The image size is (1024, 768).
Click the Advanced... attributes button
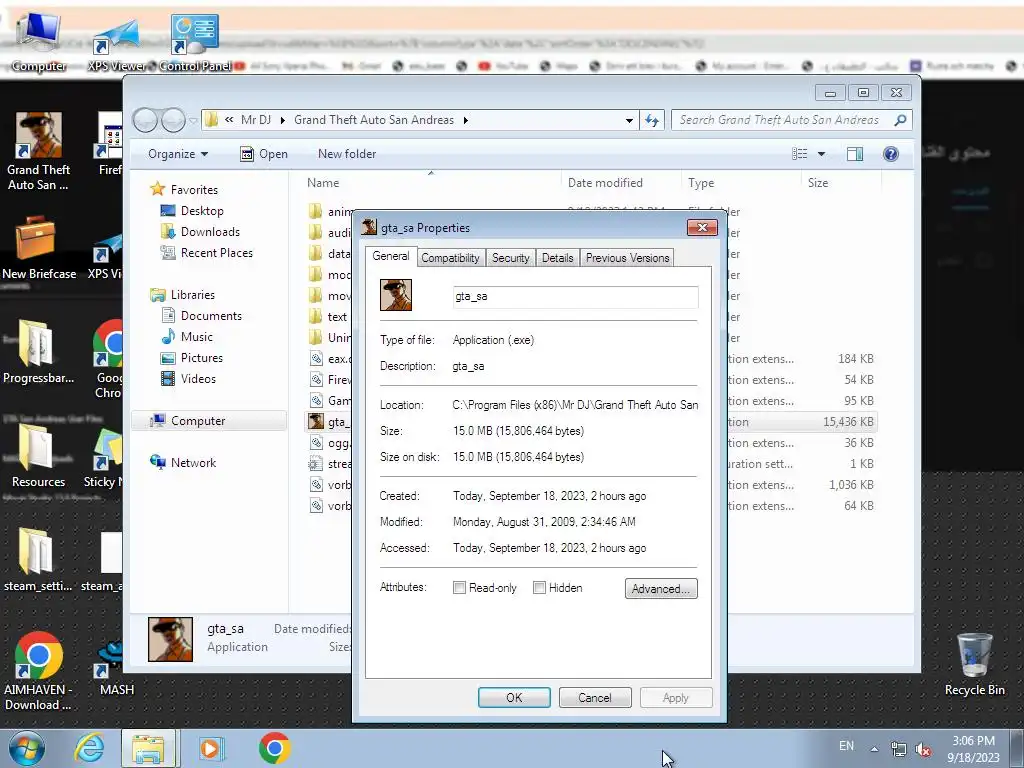pyautogui.click(x=661, y=588)
